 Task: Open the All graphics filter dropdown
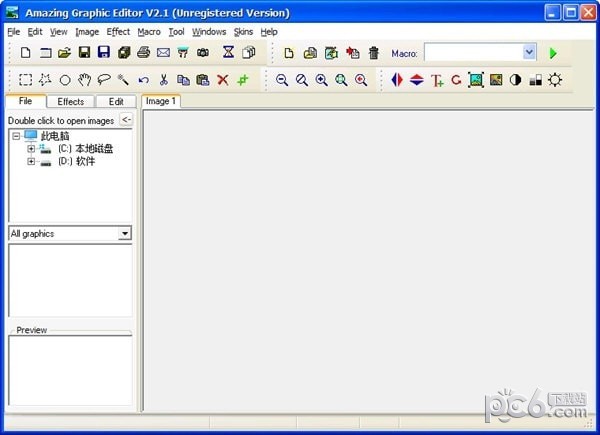point(125,233)
